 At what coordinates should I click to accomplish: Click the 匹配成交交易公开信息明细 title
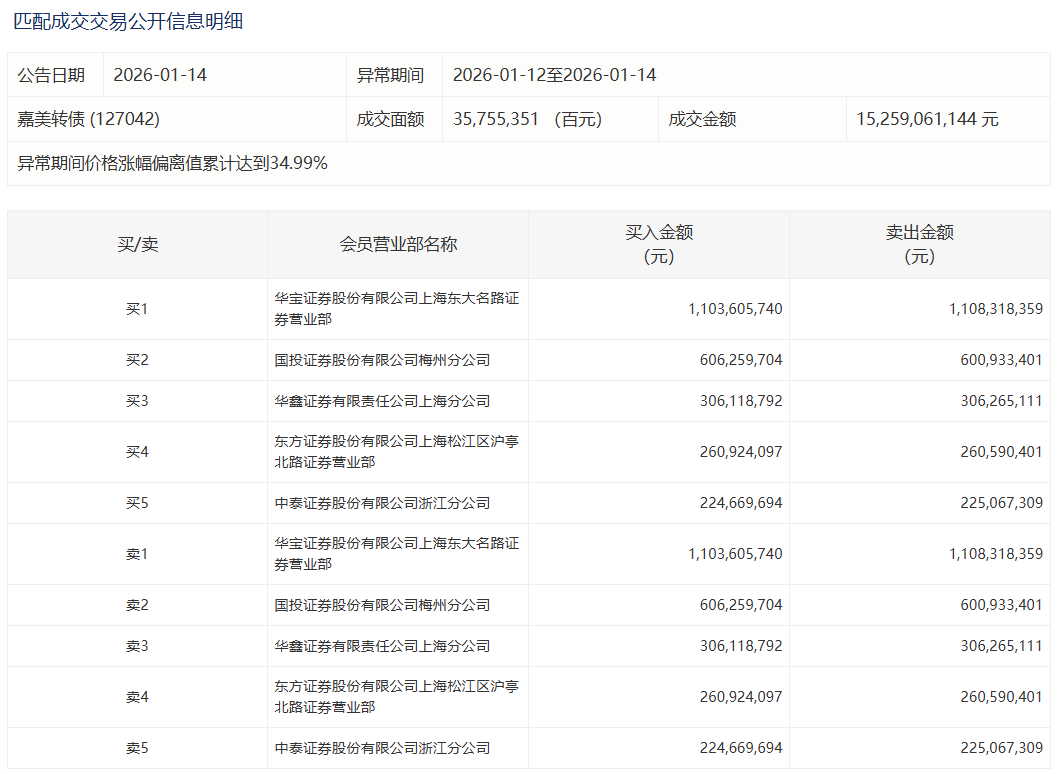pyautogui.click(x=128, y=21)
